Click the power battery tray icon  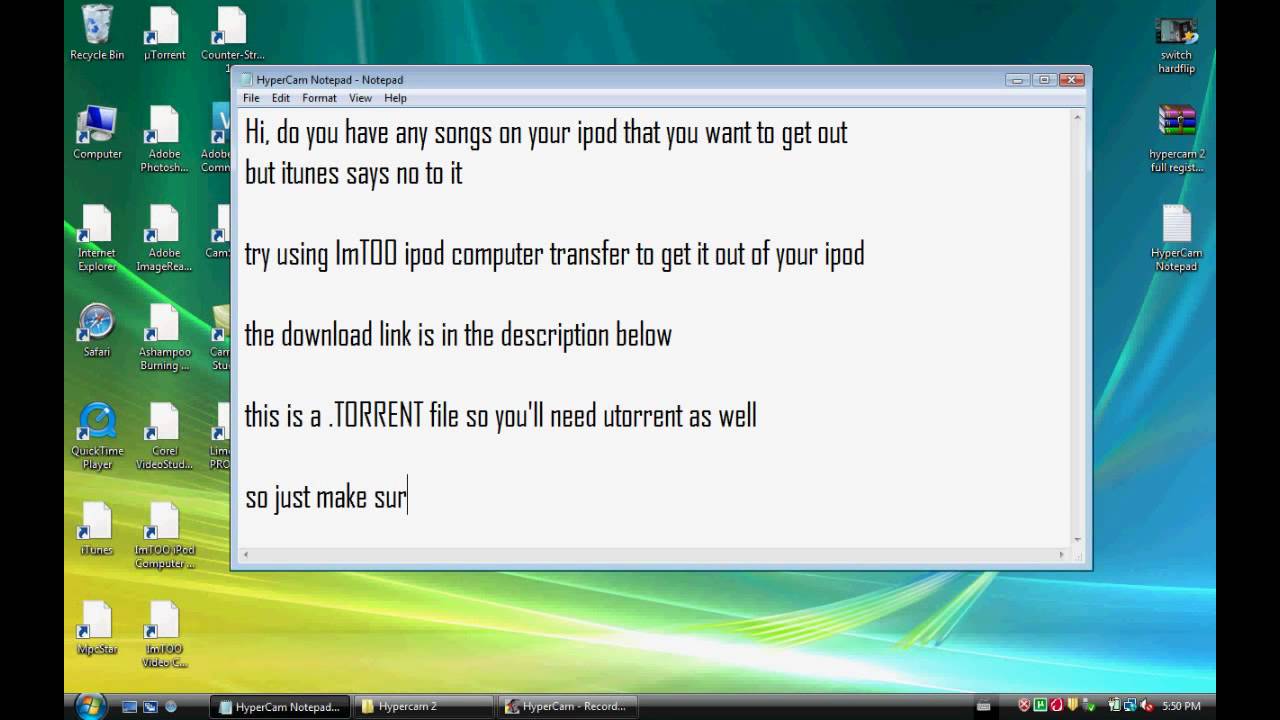1114,706
